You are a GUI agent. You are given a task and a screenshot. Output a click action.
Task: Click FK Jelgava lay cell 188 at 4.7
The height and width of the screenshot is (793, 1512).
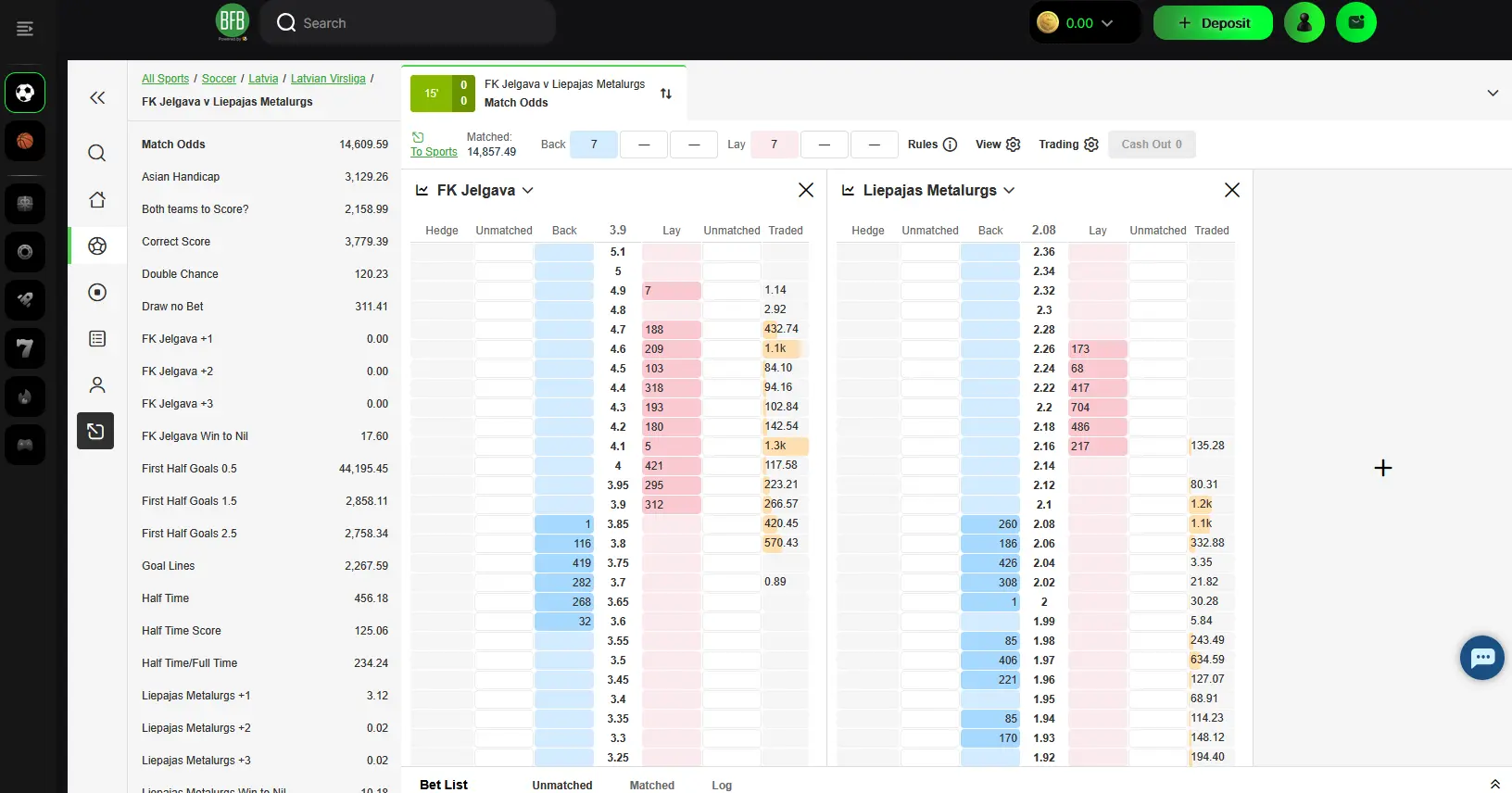tap(672, 330)
